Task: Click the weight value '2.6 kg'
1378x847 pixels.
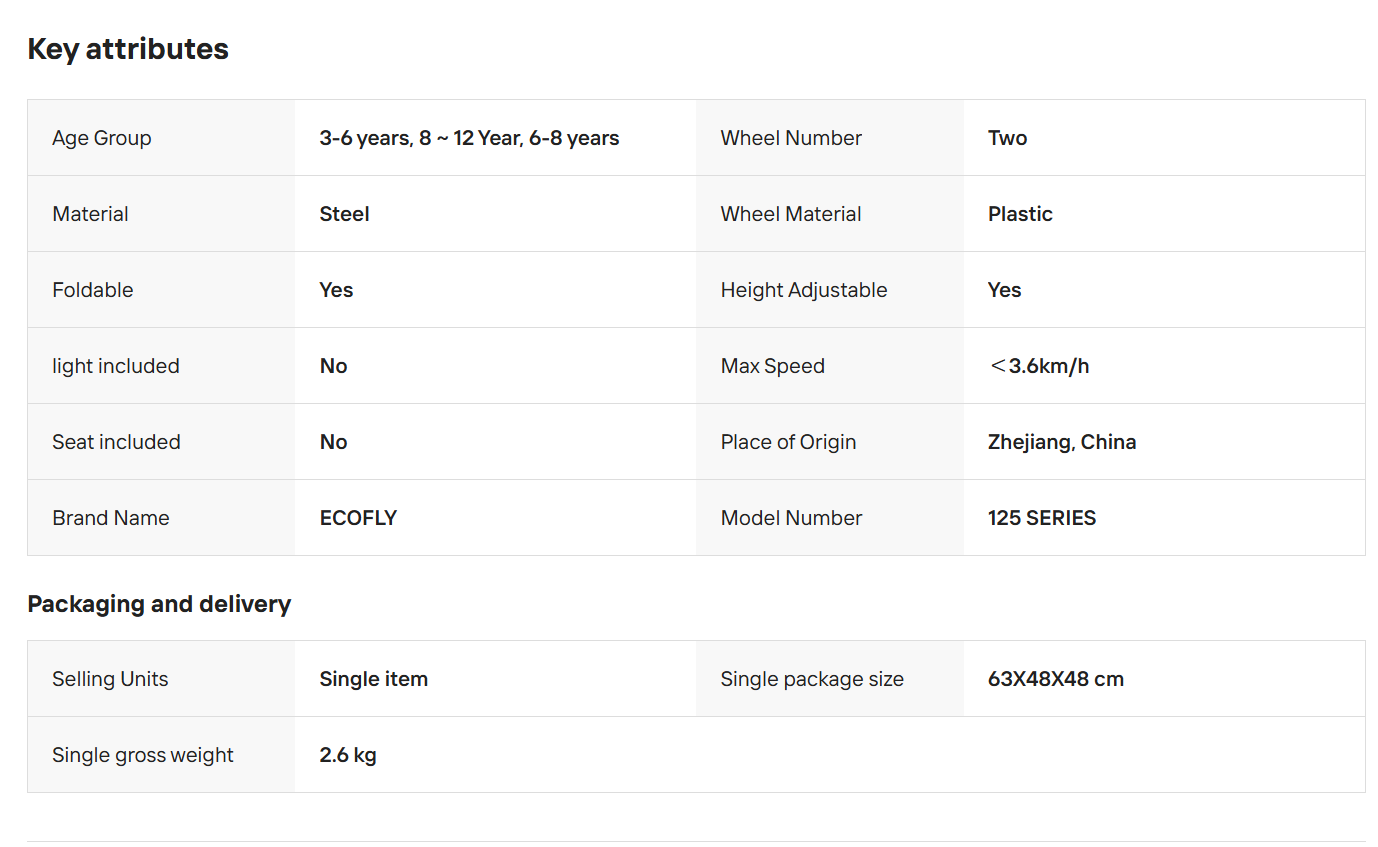Action: click(x=348, y=755)
